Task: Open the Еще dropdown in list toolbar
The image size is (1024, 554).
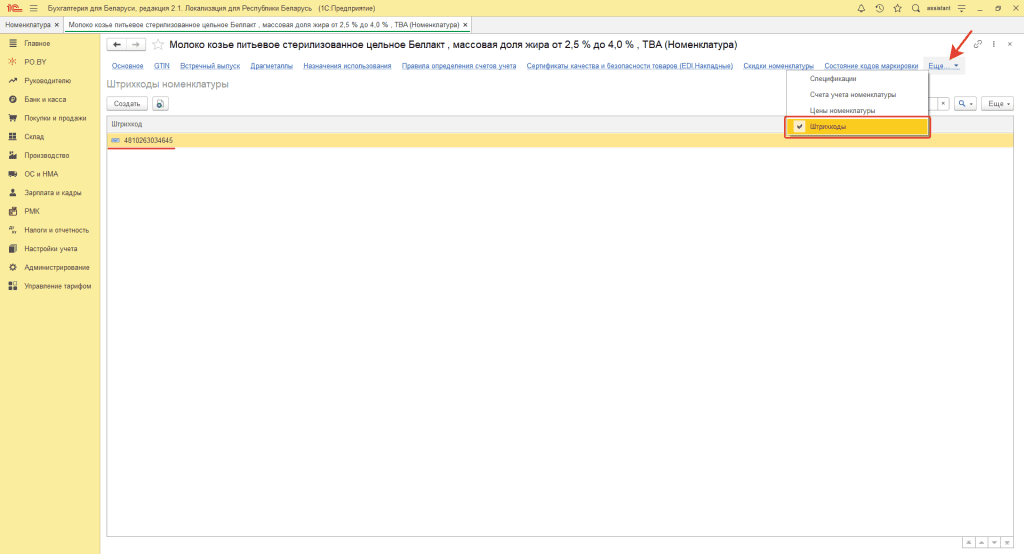Action: (997, 103)
